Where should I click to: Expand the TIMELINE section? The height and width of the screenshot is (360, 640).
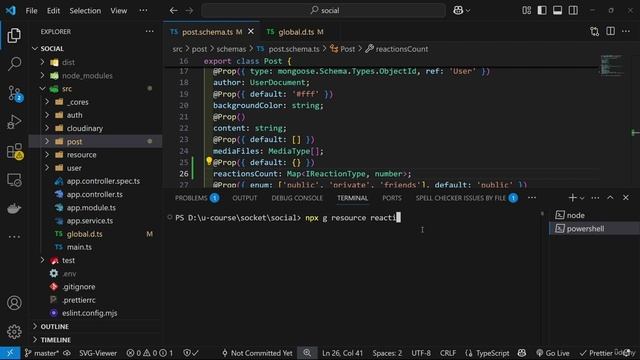56,340
